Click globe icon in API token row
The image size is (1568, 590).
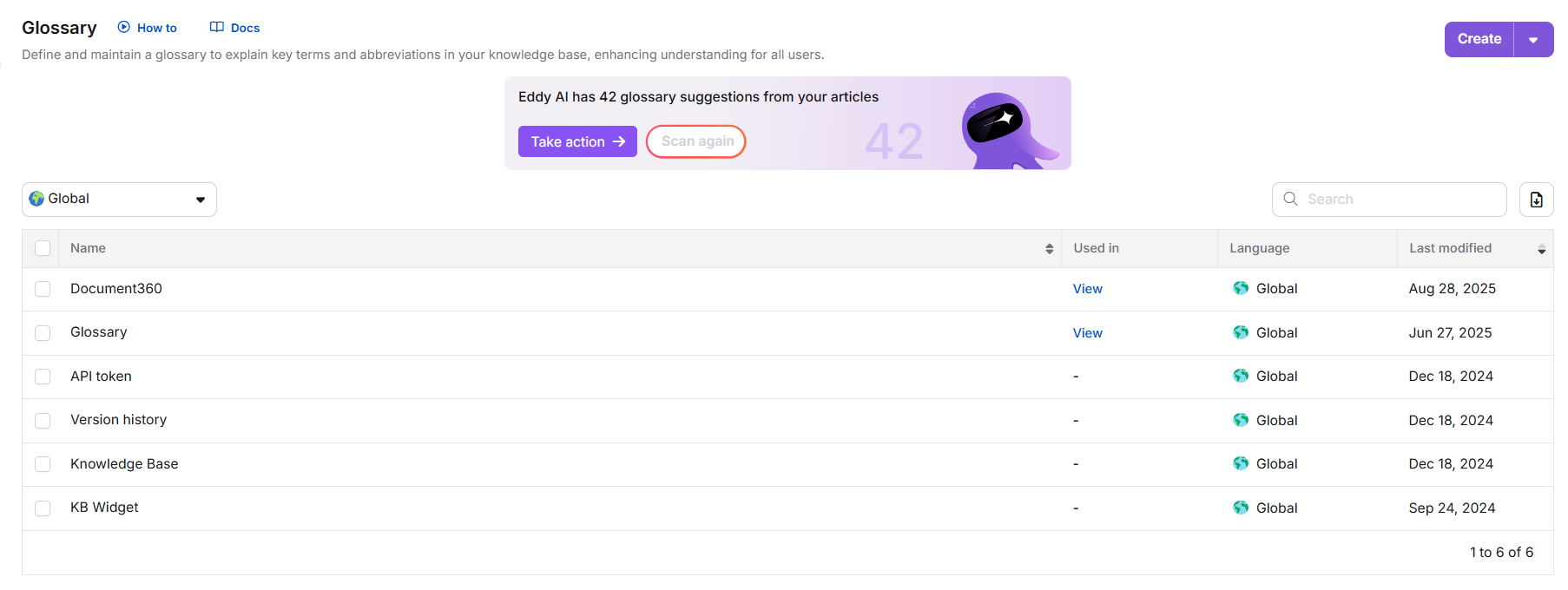pos(1241,376)
